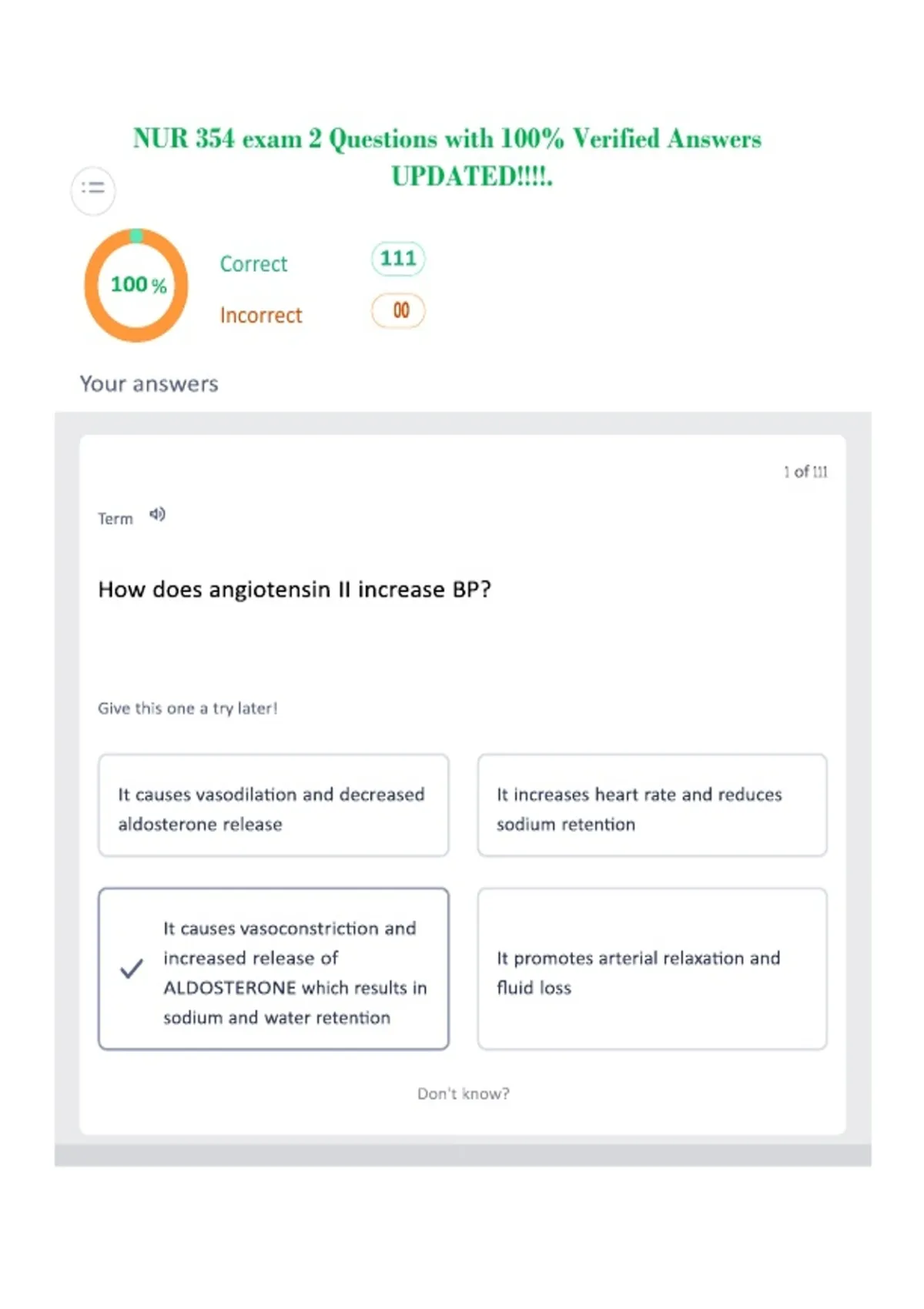Image resolution: width=924 pixels, height=1309 pixels.
Task: Click the Give this one a try later text
Action: coord(187,708)
